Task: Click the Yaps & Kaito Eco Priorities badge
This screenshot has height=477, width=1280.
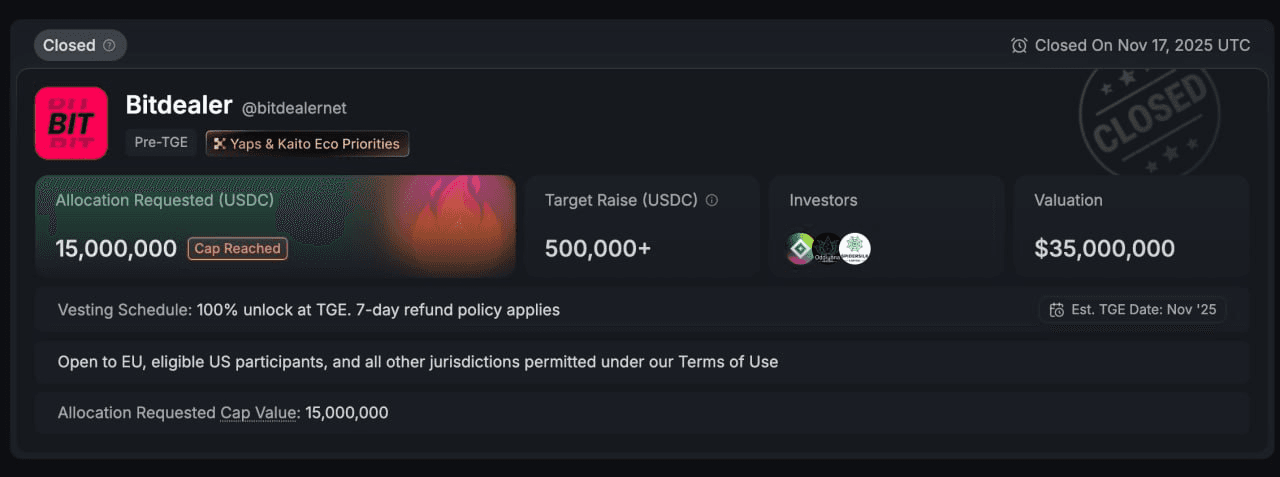Action: (x=307, y=144)
